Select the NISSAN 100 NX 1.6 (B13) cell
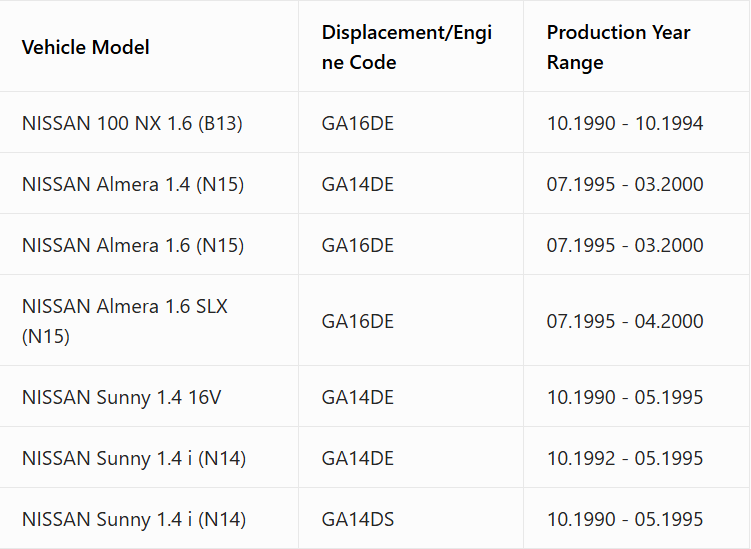Screen dimensions: 751x549 [x=132, y=123]
